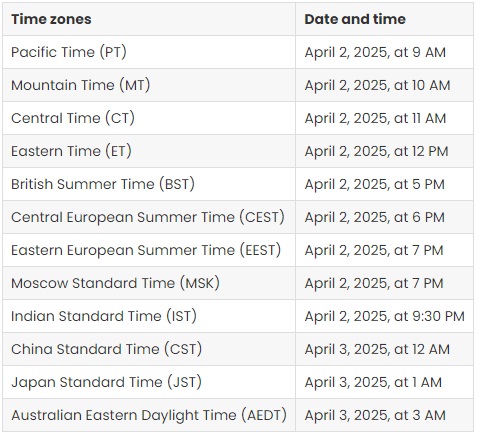This screenshot has height=434, width=477.
Task: Select the Pacific Time (PT) cell
Action: [149, 52]
